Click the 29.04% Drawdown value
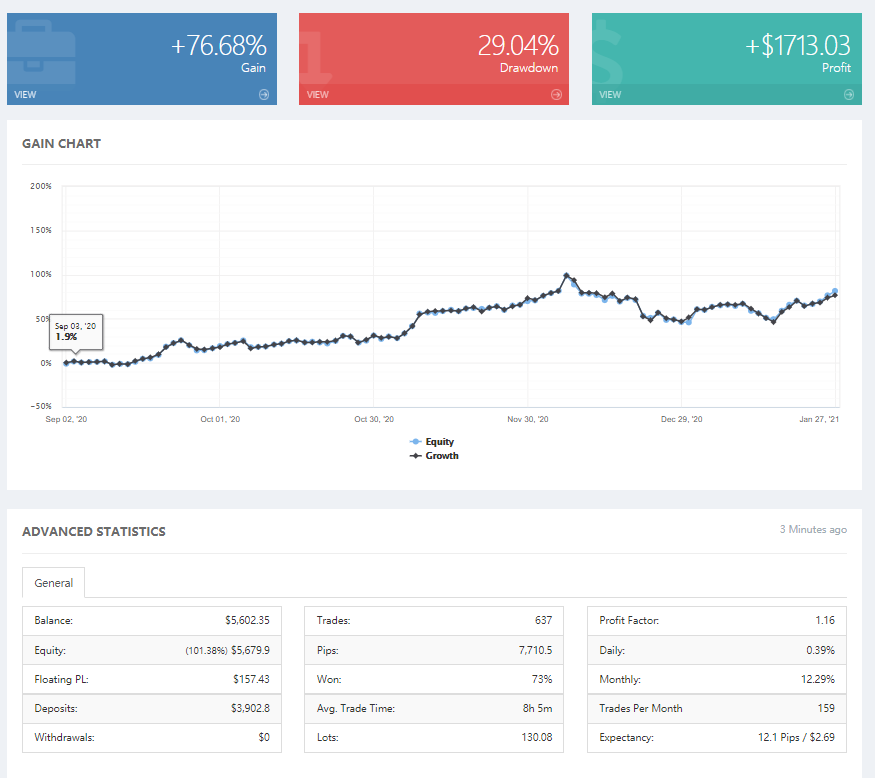 (518, 45)
